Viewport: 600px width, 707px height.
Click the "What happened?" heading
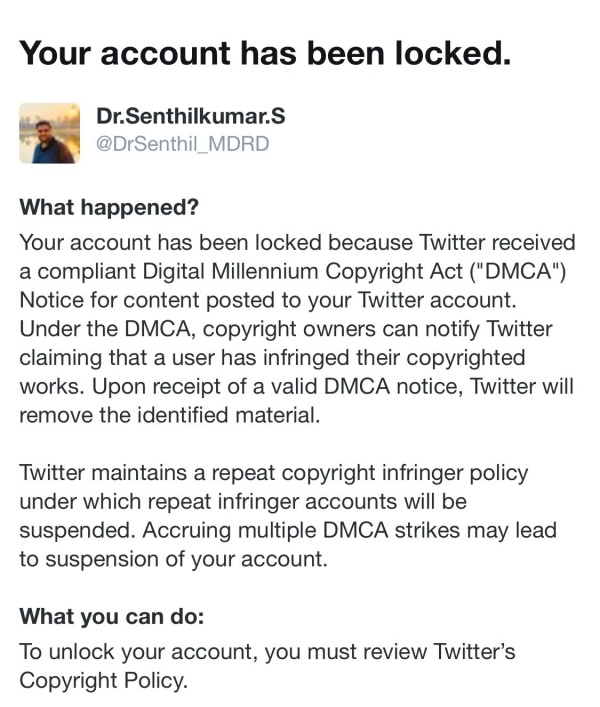coord(110,209)
